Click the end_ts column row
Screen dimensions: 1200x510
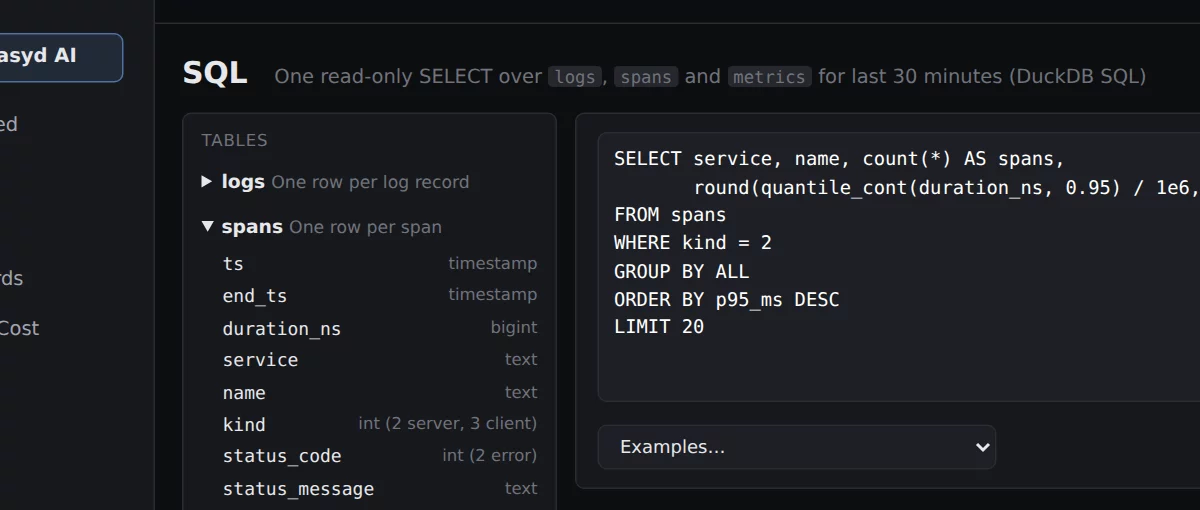[x=380, y=296]
